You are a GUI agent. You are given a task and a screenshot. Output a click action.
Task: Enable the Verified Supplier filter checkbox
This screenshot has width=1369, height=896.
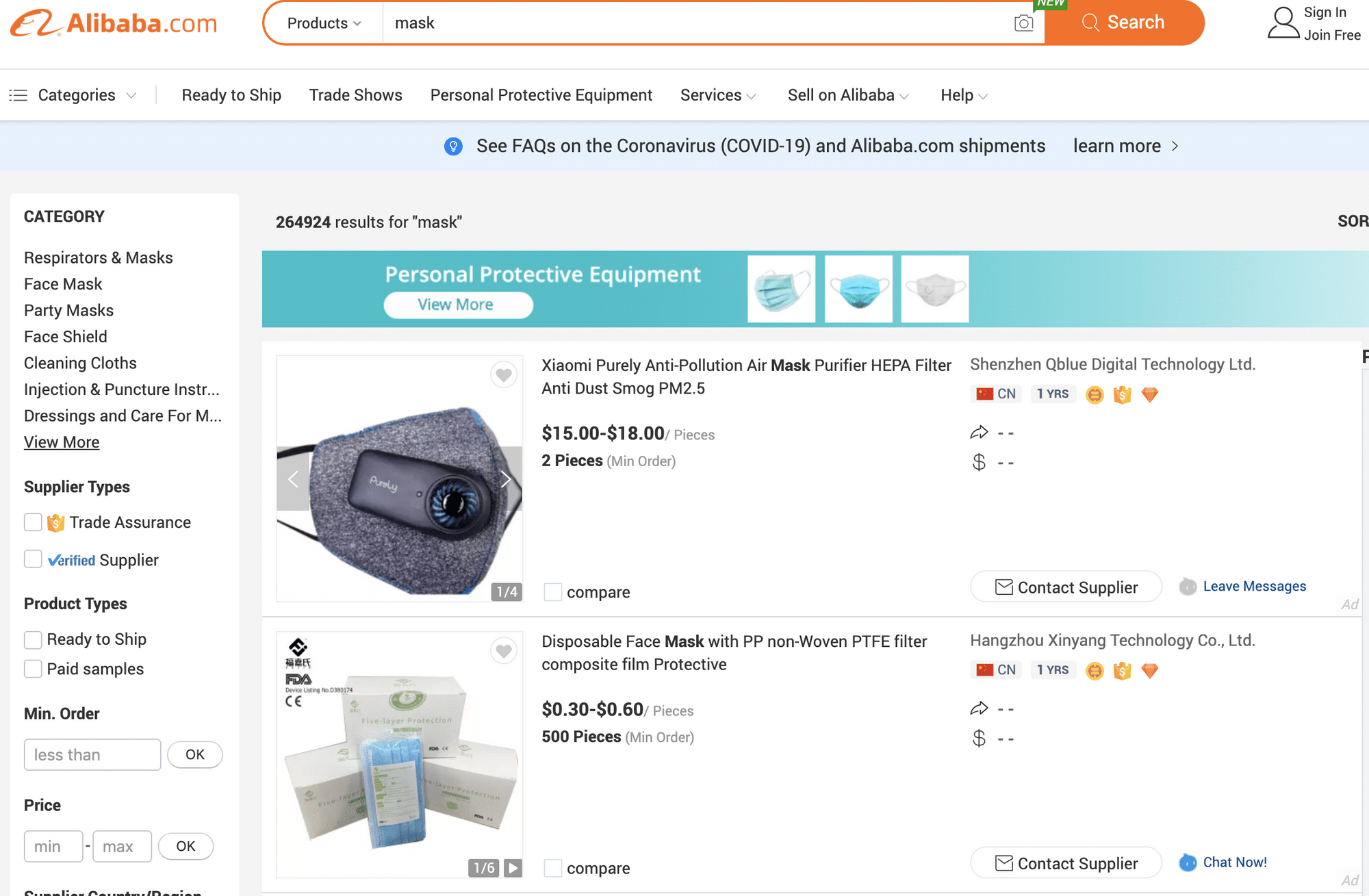(32, 559)
